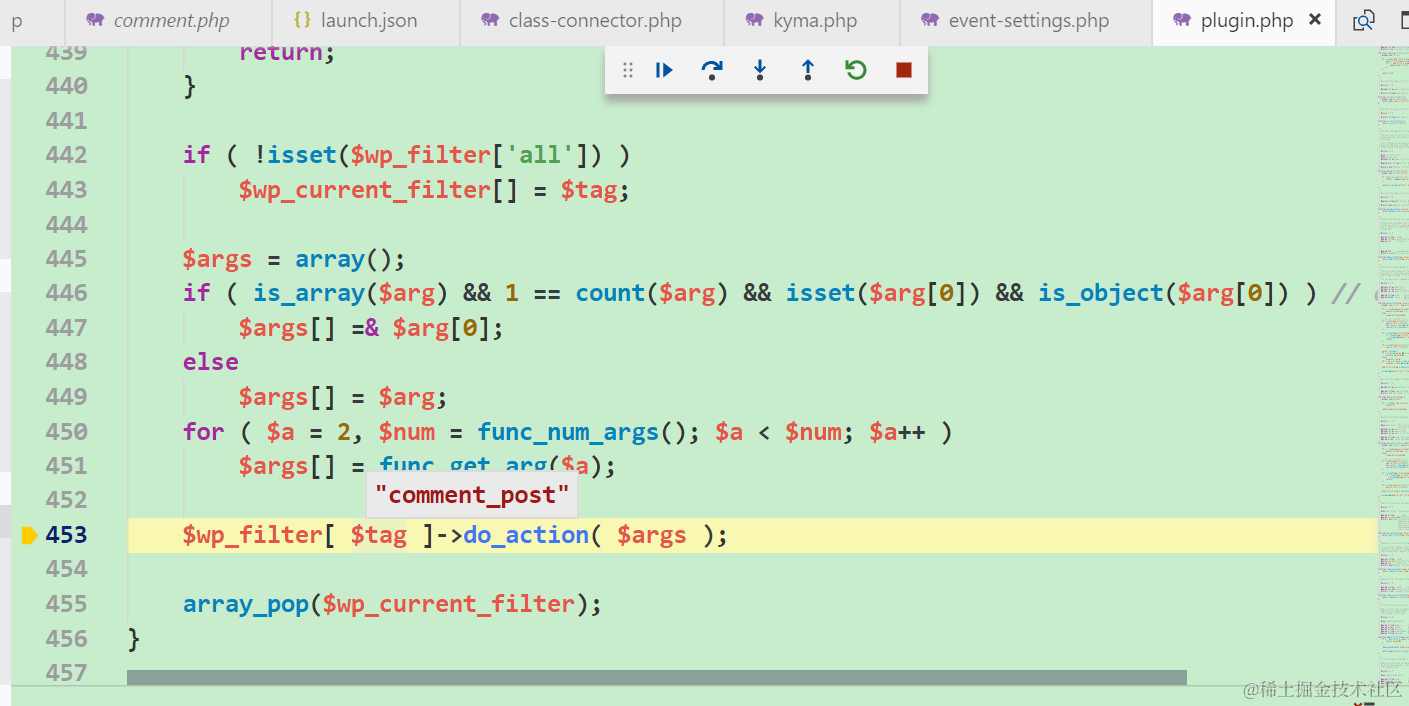Continue debugging with the Continue button
1409x706 pixels.
[664, 70]
